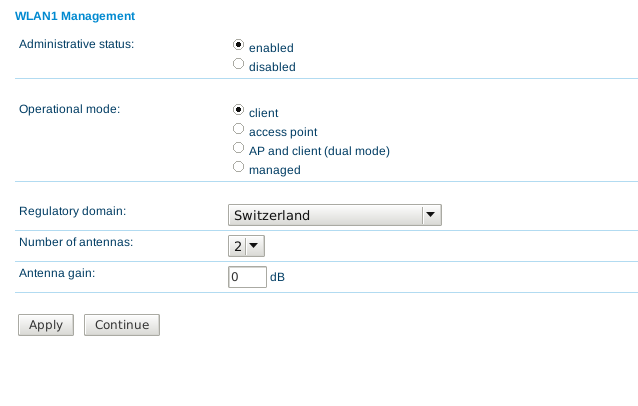Click the Continue button
Screen dimensions: 638x406
tap(122, 325)
